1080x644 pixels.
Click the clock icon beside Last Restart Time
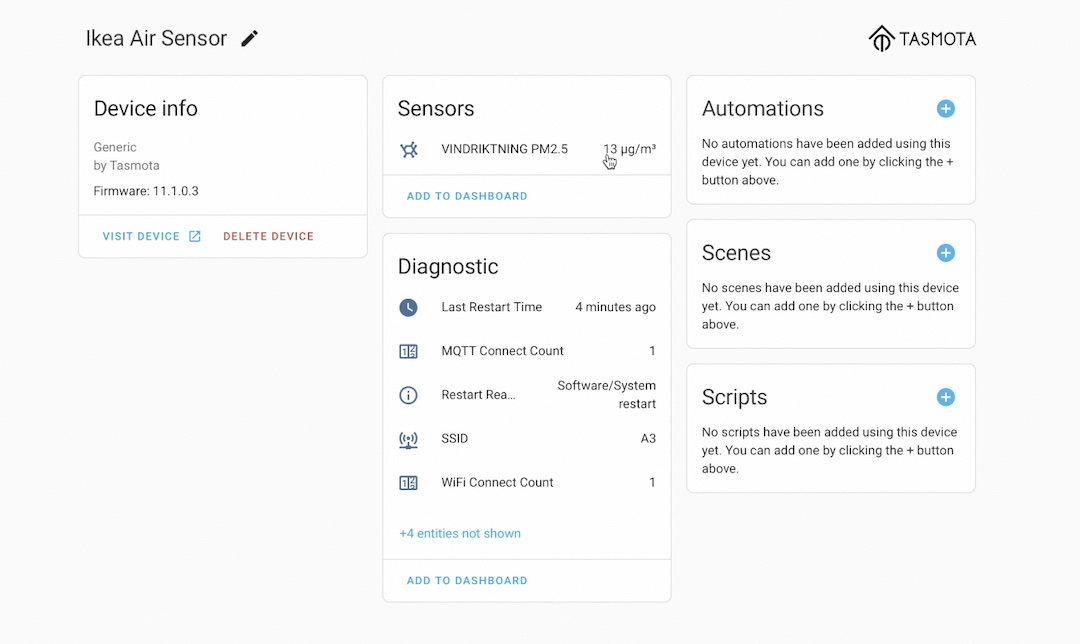(x=408, y=307)
